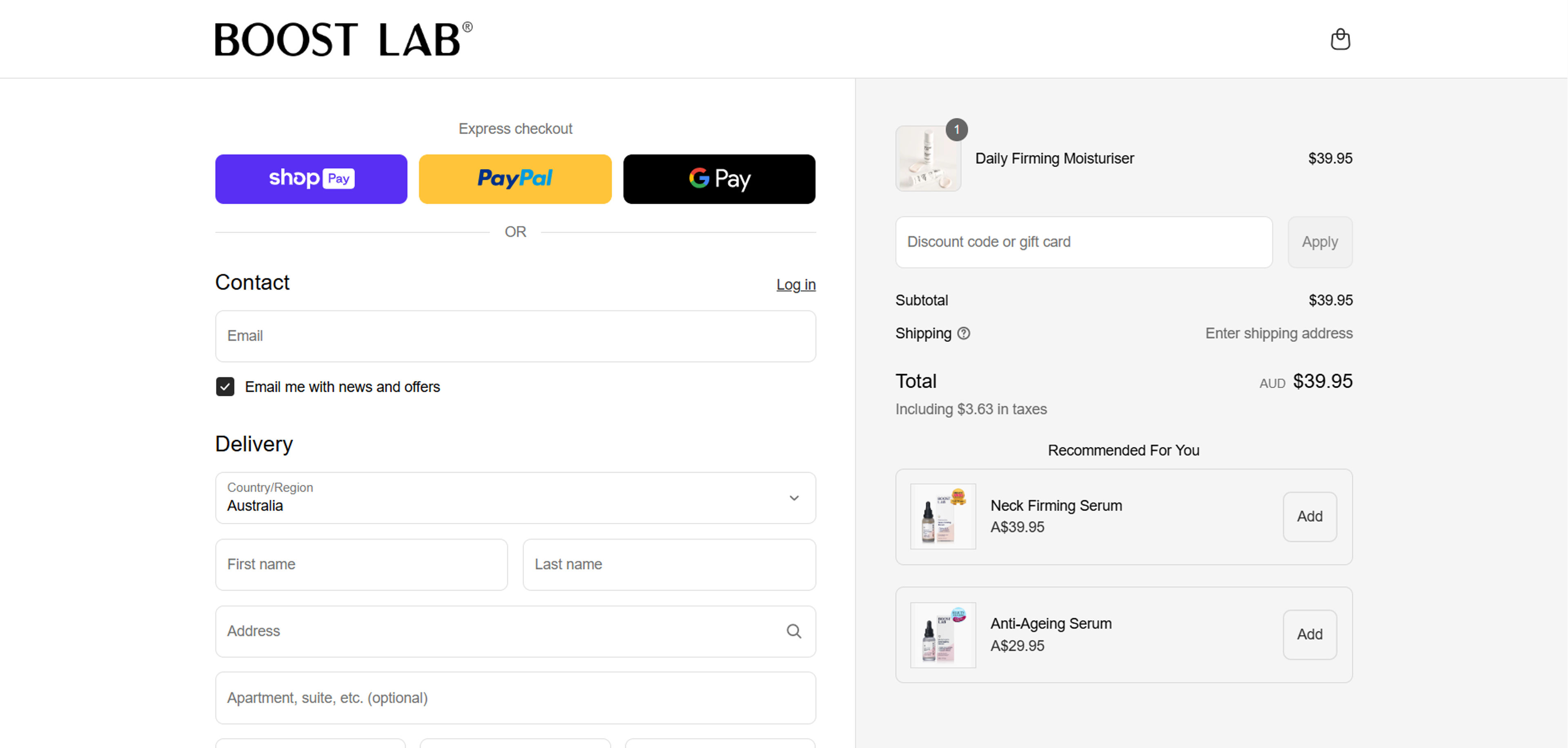Screen dimensions: 1568x748
Task: Focus the Email input field
Action: click(x=516, y=336)
